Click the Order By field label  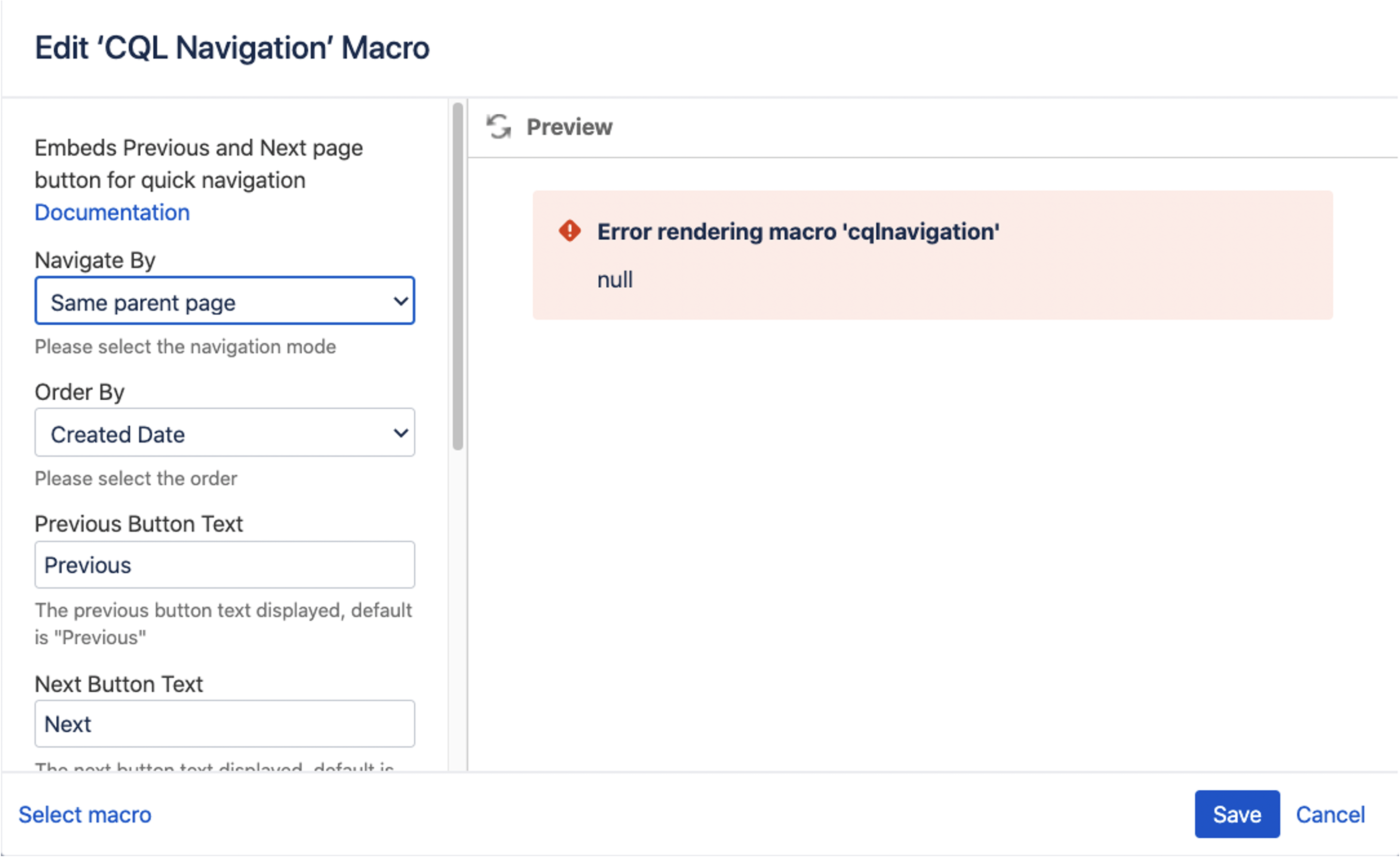pyautogui.click(x=80, y=393)
